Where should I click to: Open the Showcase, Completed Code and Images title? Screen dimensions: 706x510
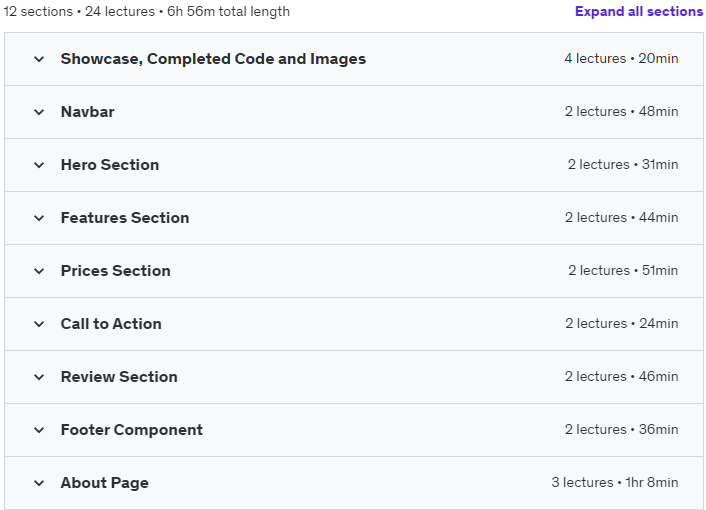[213, 59]
